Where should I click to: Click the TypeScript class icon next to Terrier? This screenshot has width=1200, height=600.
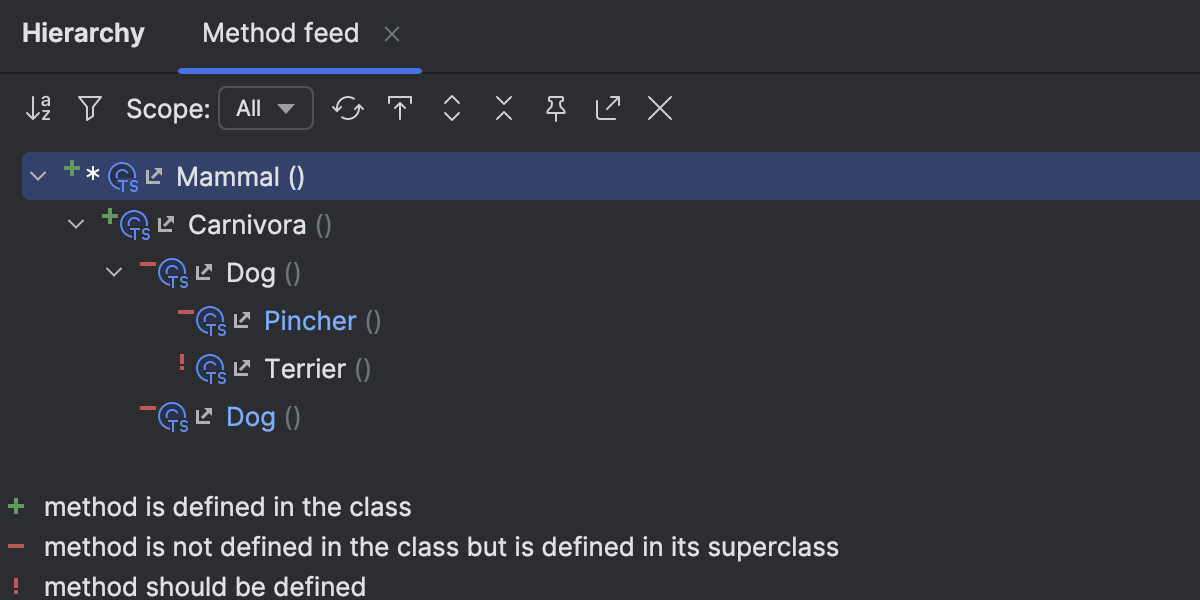click(x=213, y=368)
